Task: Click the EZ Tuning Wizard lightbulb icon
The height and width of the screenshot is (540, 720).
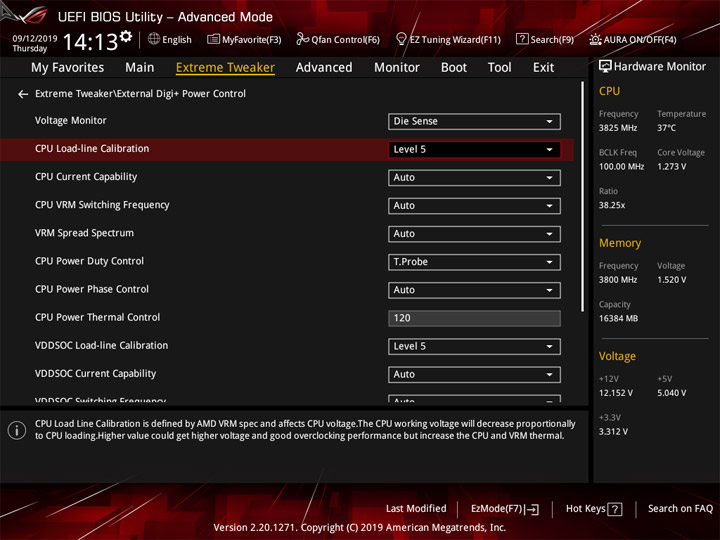Action: (x=401, y=39)
